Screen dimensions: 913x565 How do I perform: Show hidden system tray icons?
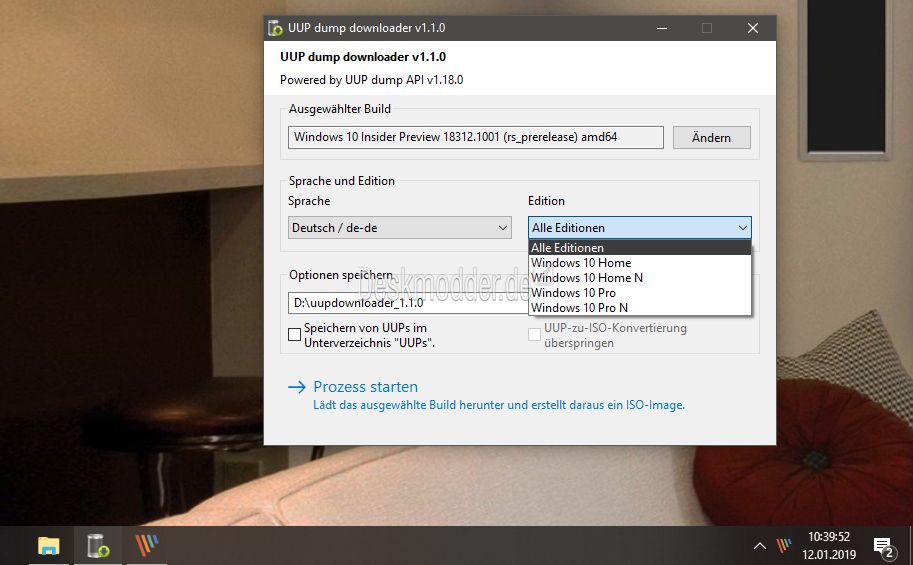(759, 546)
